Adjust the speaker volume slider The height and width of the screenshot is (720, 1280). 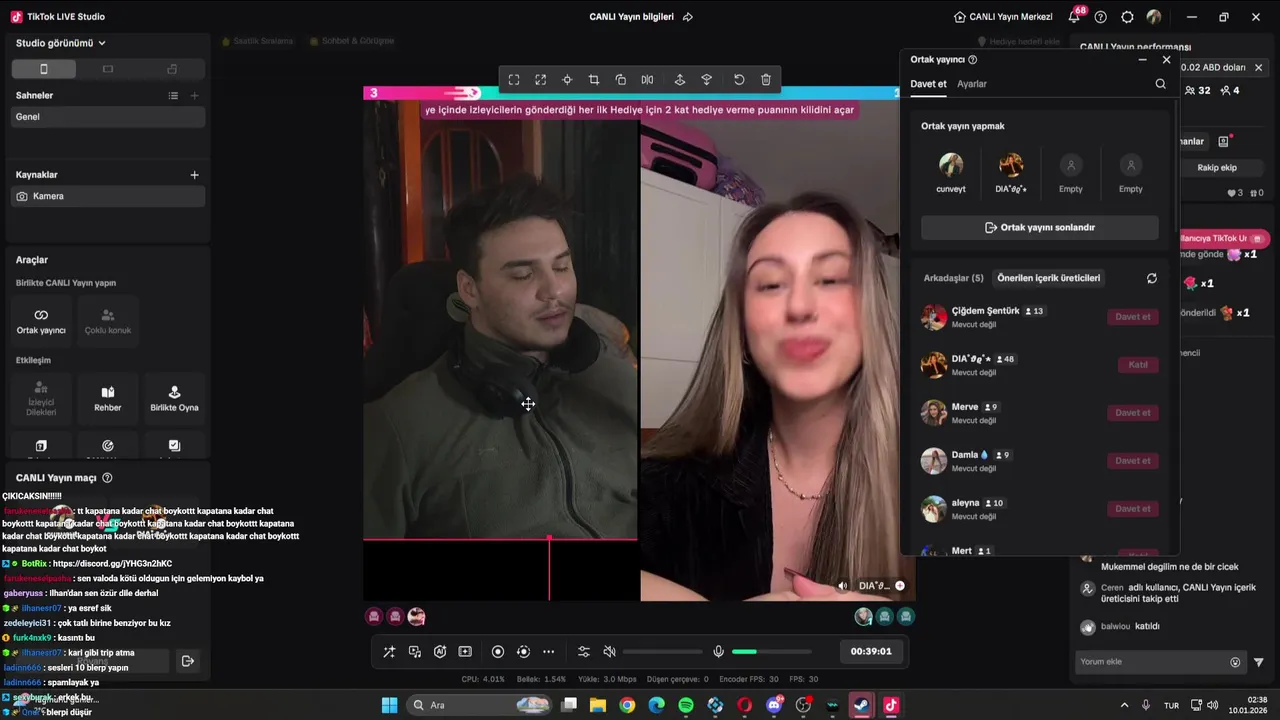click(x=662, y=652)
